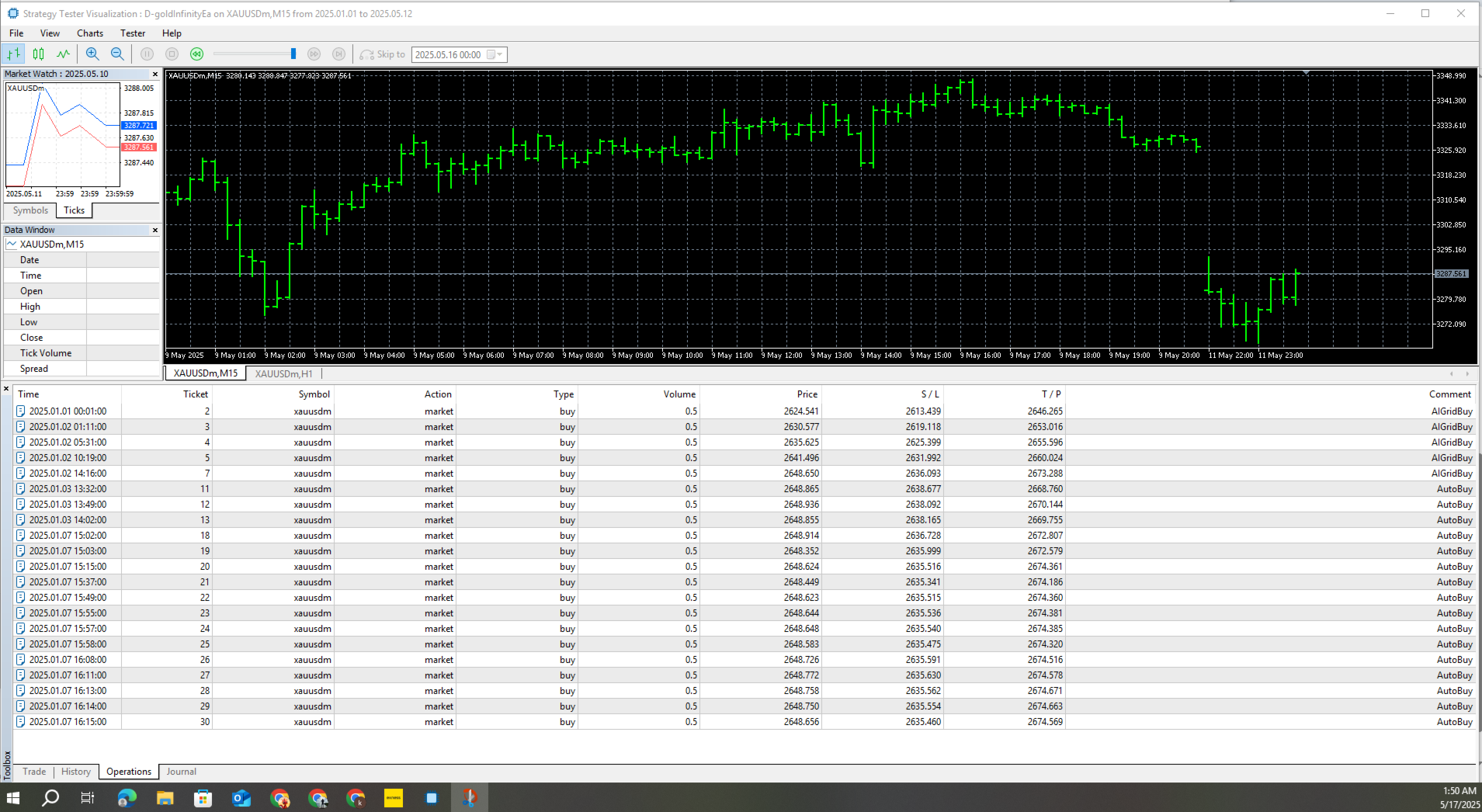Open Task View on taskbar
Screen dimensions: 1482x812
(x=88, y=798)
